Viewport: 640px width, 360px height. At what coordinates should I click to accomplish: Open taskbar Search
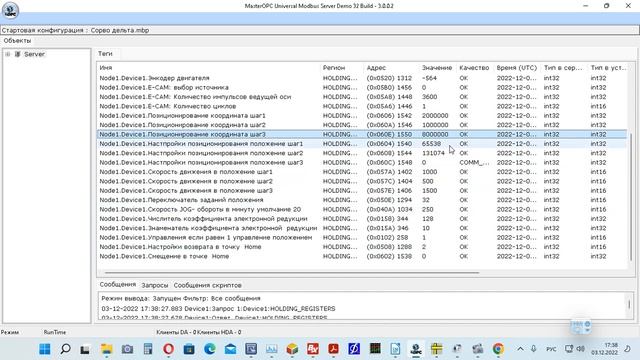click(65, 349)
